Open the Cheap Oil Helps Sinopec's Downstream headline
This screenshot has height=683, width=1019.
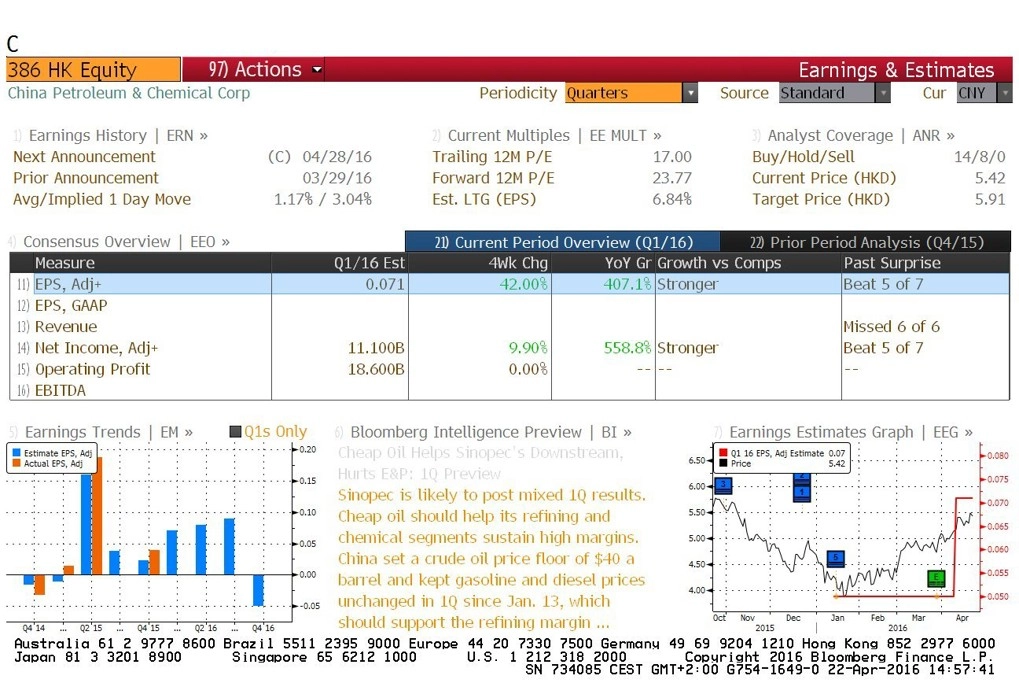click(x=480, y=463)
